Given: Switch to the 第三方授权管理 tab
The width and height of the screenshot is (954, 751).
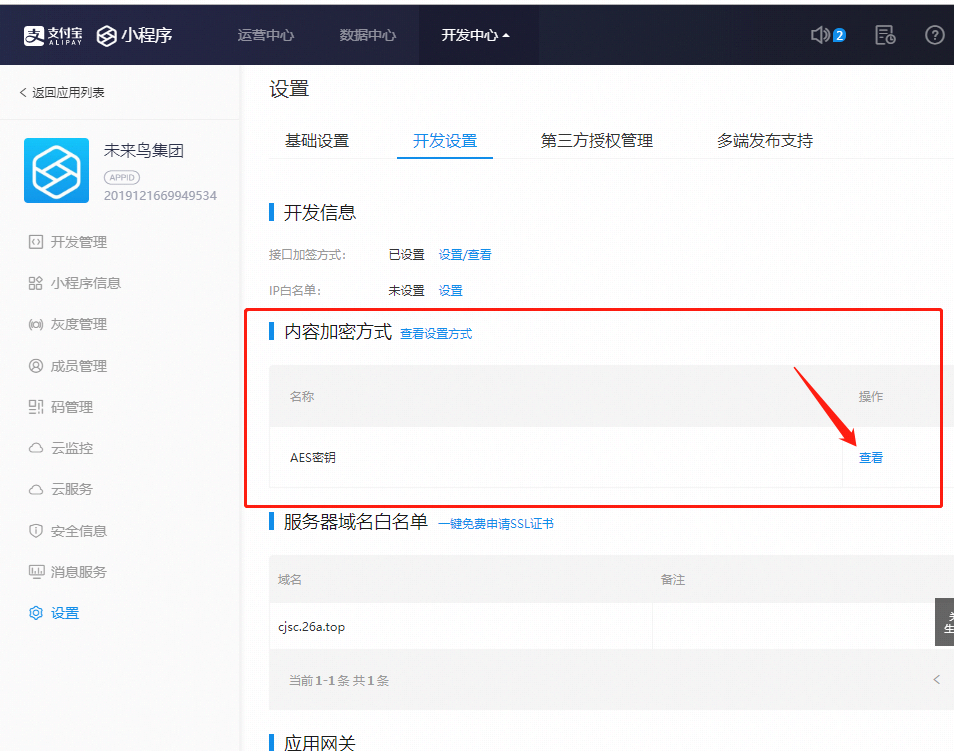Looking at the screenshot, I should [x=597, y=141].
